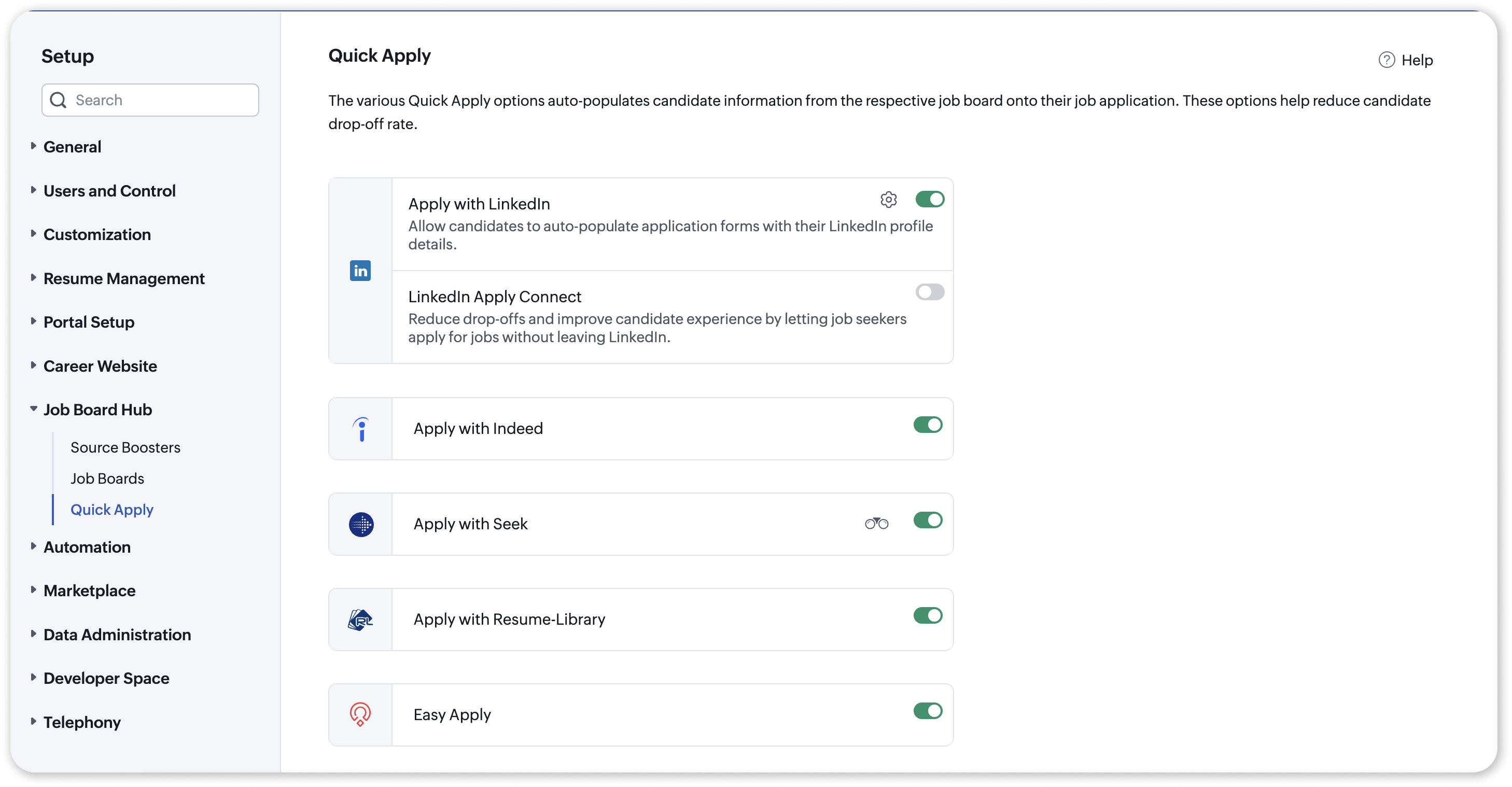Click 'Apply with Indeed' text
The width and height of the screenshot is (1512, 787).
[478, 428]
